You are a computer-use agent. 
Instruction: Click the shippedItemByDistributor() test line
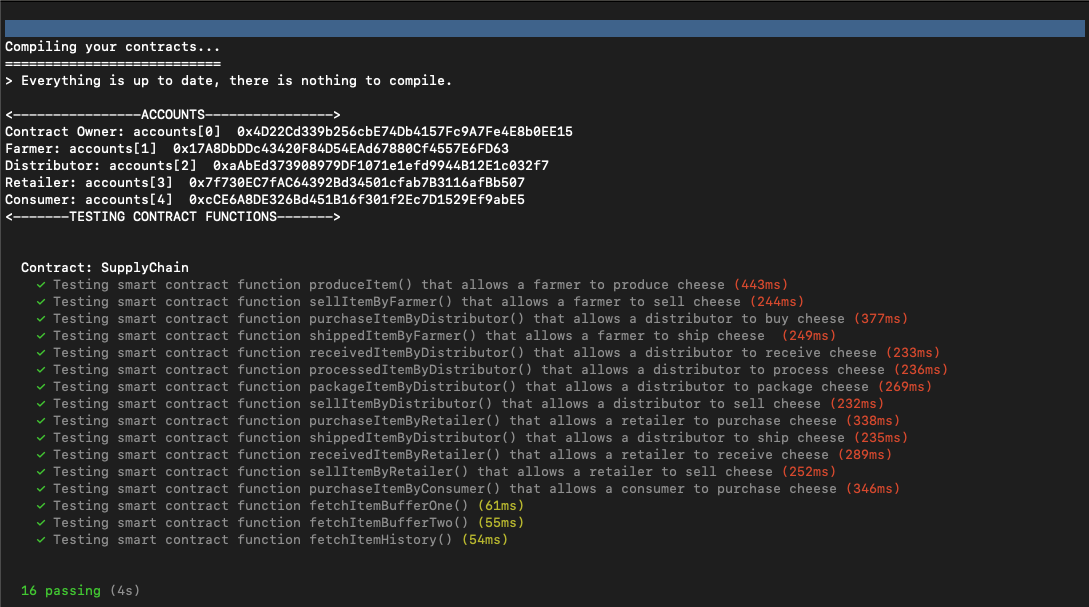point(472,438)
